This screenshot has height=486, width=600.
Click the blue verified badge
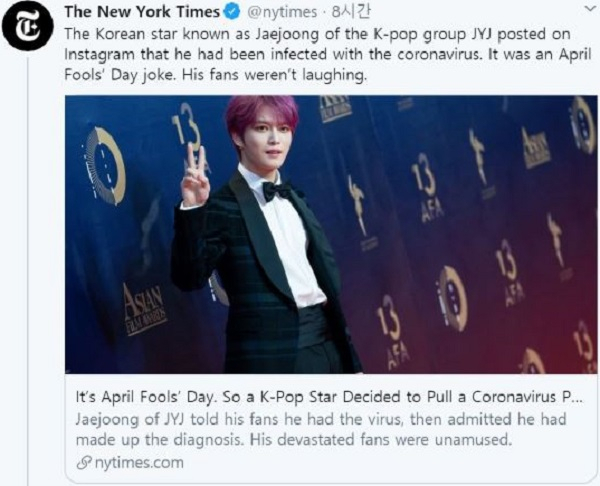tap(232, 12)
